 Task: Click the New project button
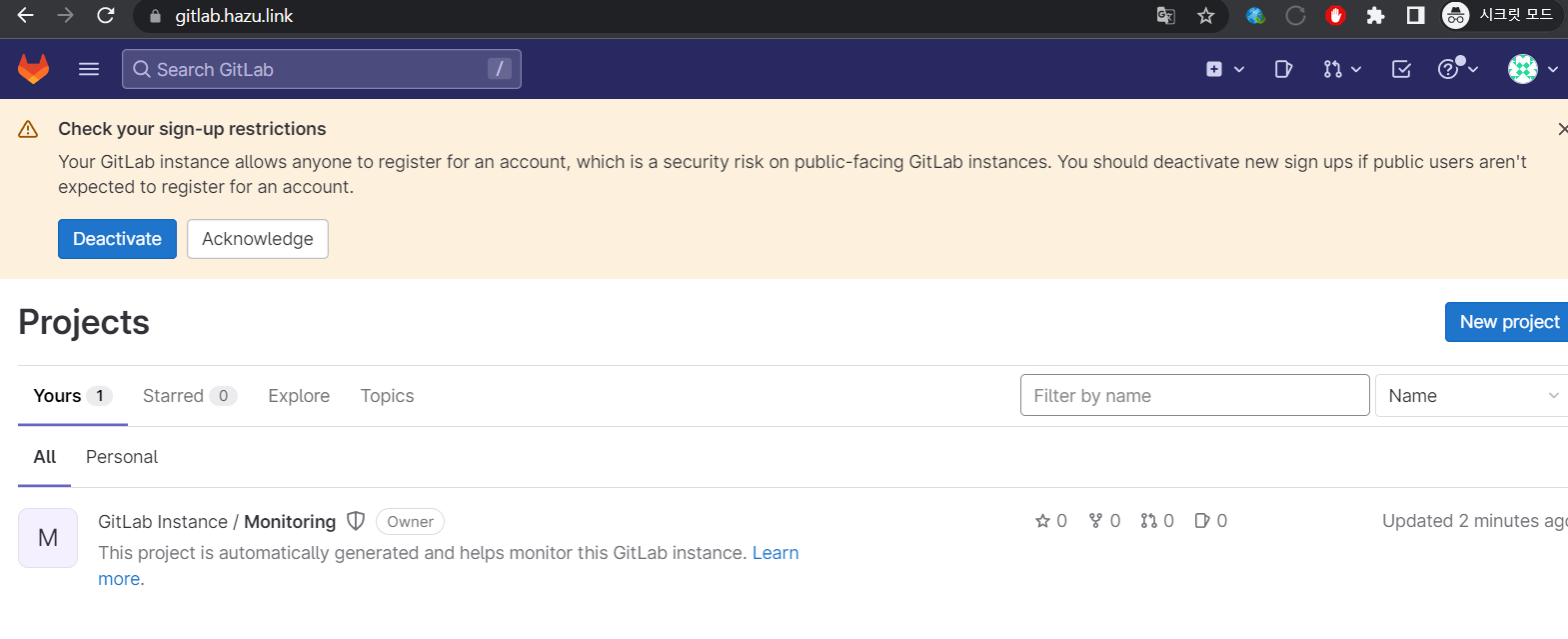click(x=1508, y=322)
